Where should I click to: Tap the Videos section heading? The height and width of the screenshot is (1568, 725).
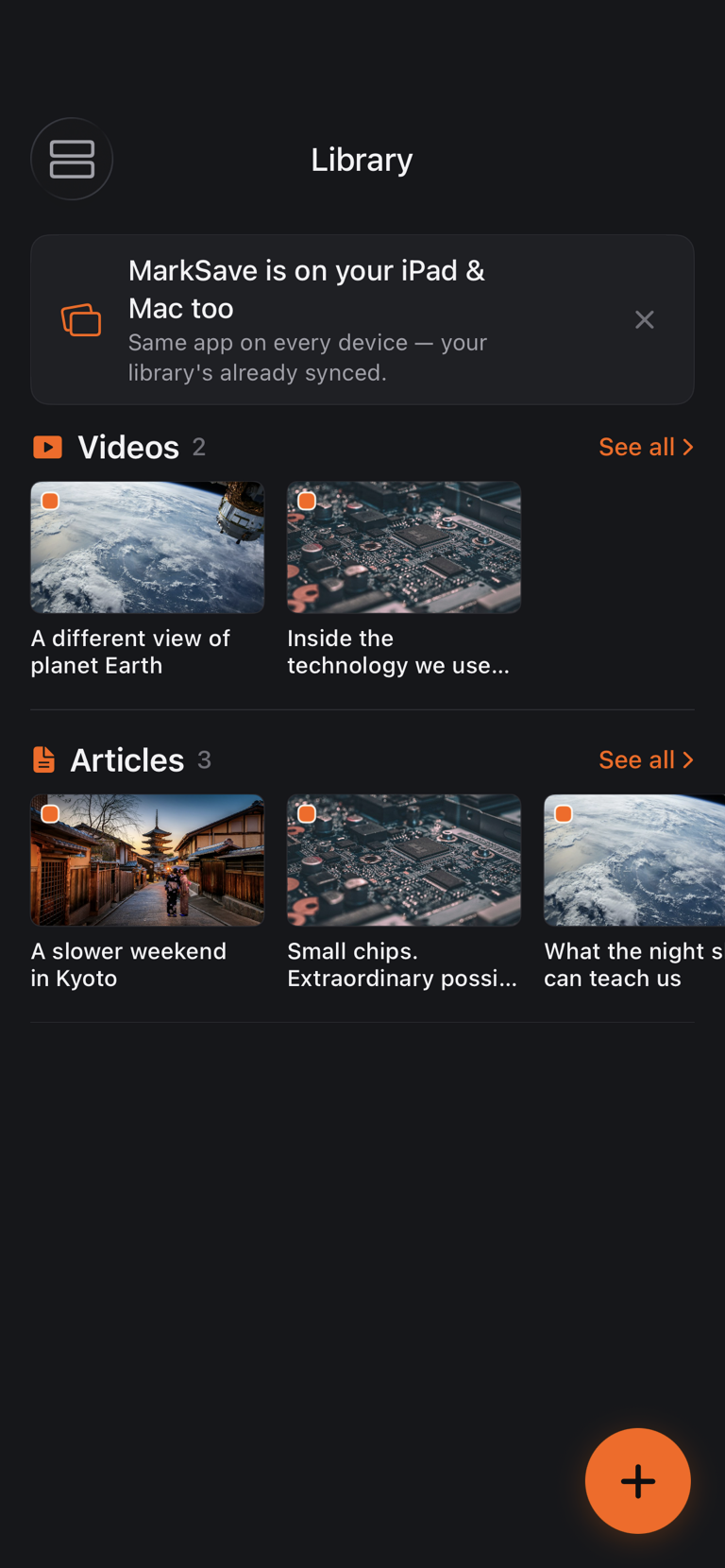point(128,447)
